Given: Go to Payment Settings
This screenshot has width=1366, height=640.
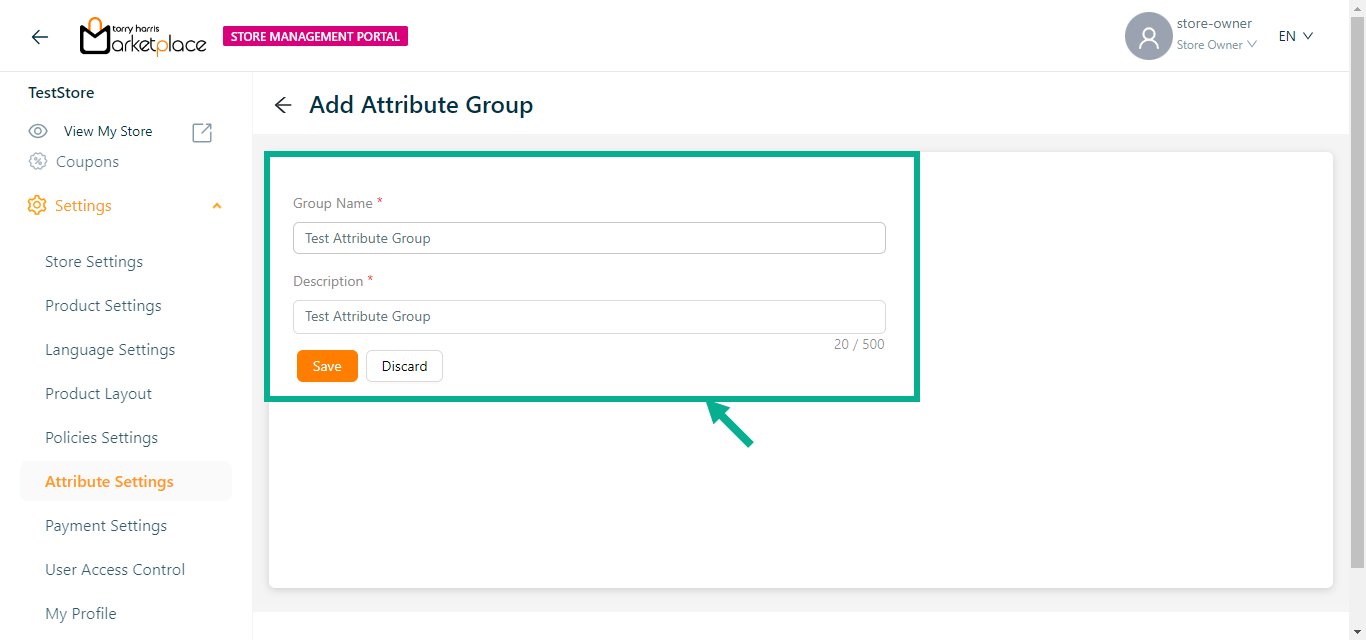Looking at the screenshot, I should (106, 526).
